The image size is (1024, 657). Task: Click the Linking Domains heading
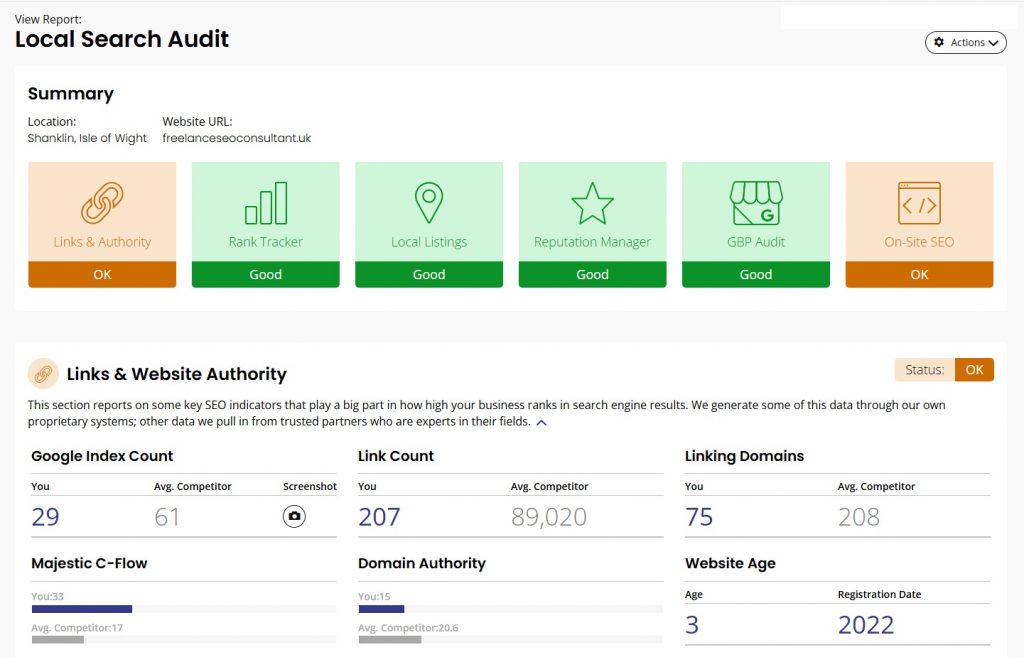744,456
